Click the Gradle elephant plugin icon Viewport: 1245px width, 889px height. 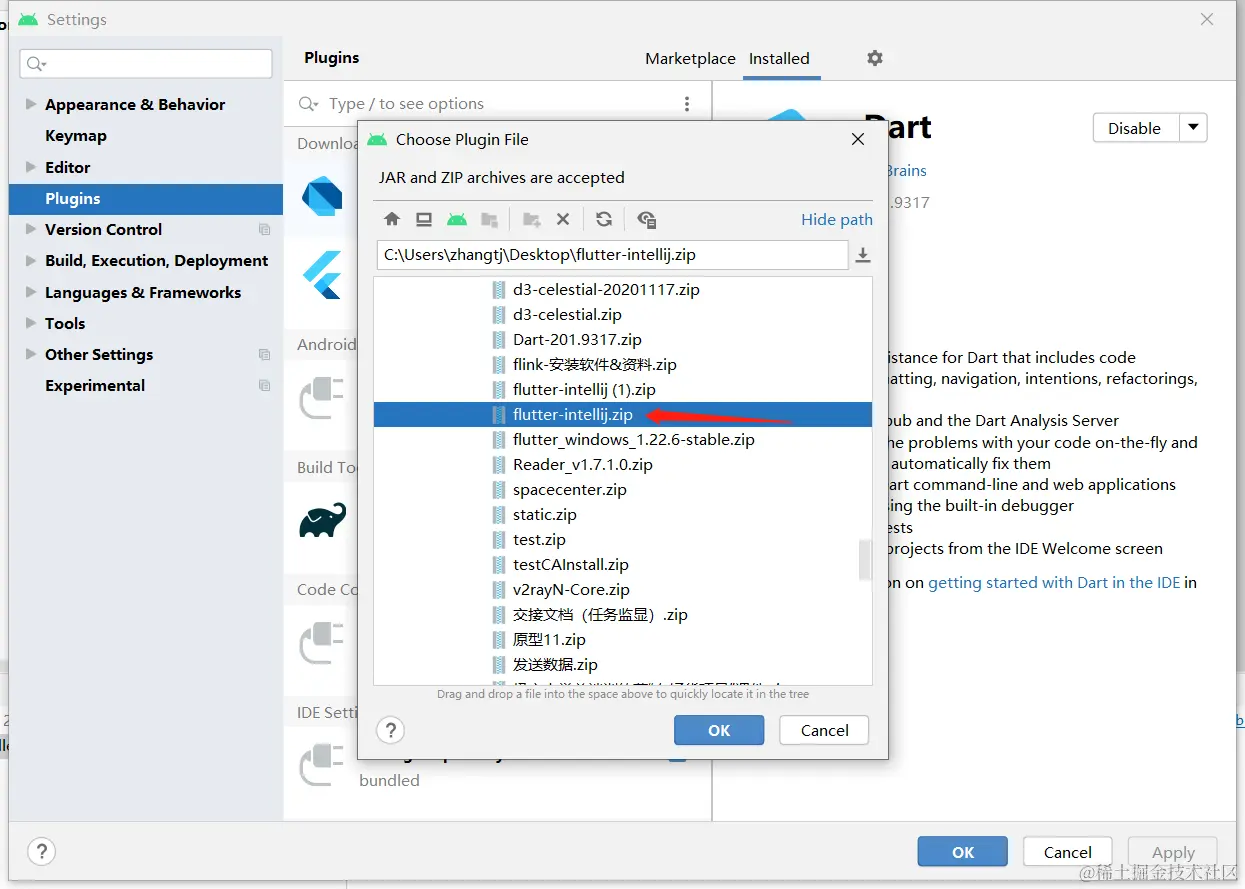(x=323, y=521)
